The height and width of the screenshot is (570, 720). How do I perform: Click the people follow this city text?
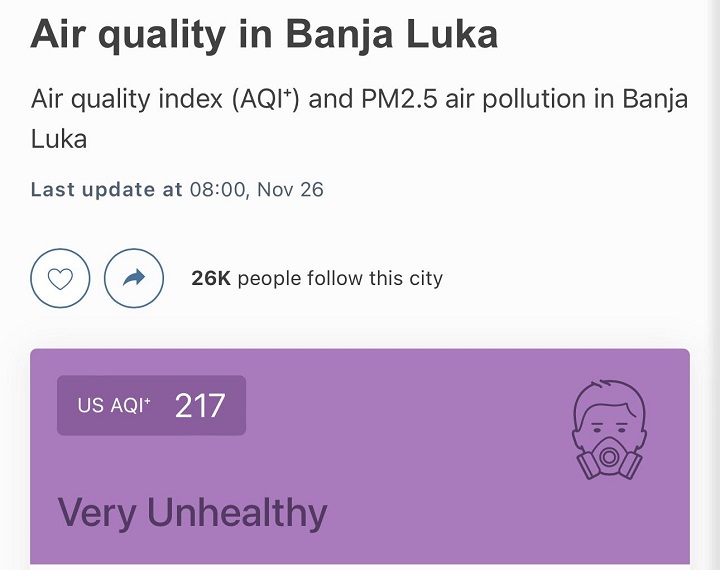pyautogui.click(x=340, y=278)
